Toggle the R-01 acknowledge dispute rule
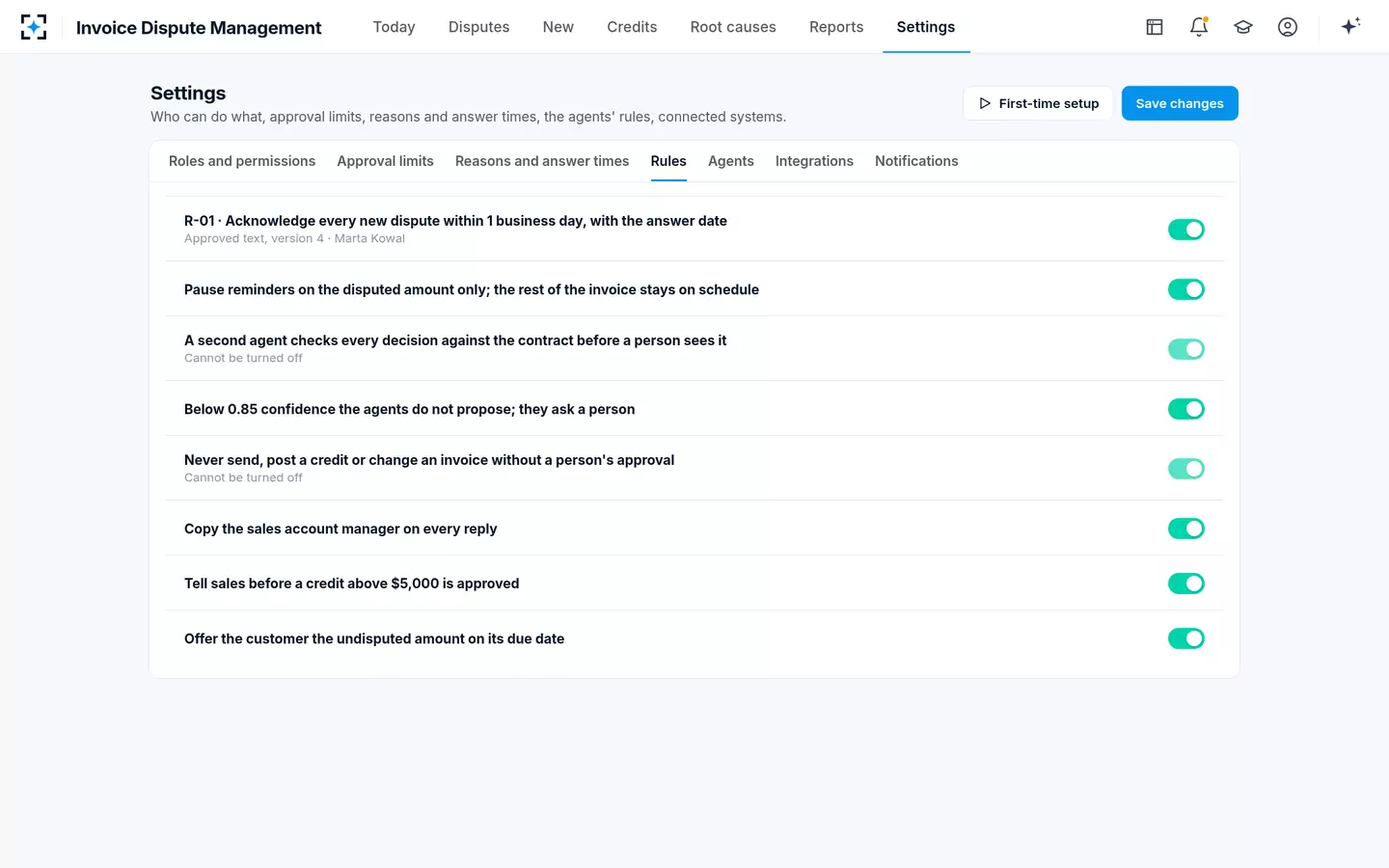Image resolution: width=1389 pixels, height=868 pixels. click(1186, 230)
